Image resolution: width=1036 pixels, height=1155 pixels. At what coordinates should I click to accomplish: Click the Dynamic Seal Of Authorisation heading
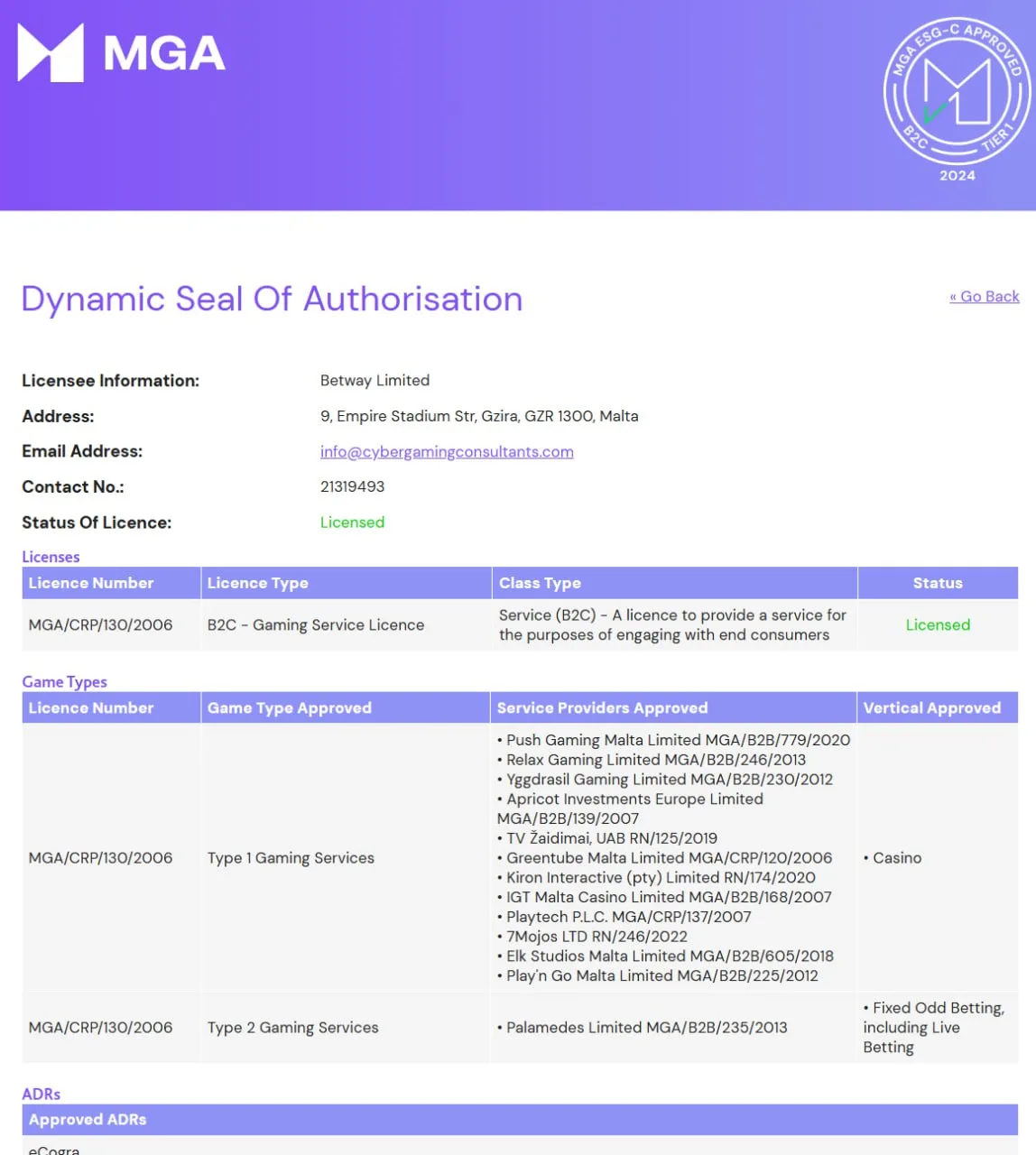click(x=272, y=299)
